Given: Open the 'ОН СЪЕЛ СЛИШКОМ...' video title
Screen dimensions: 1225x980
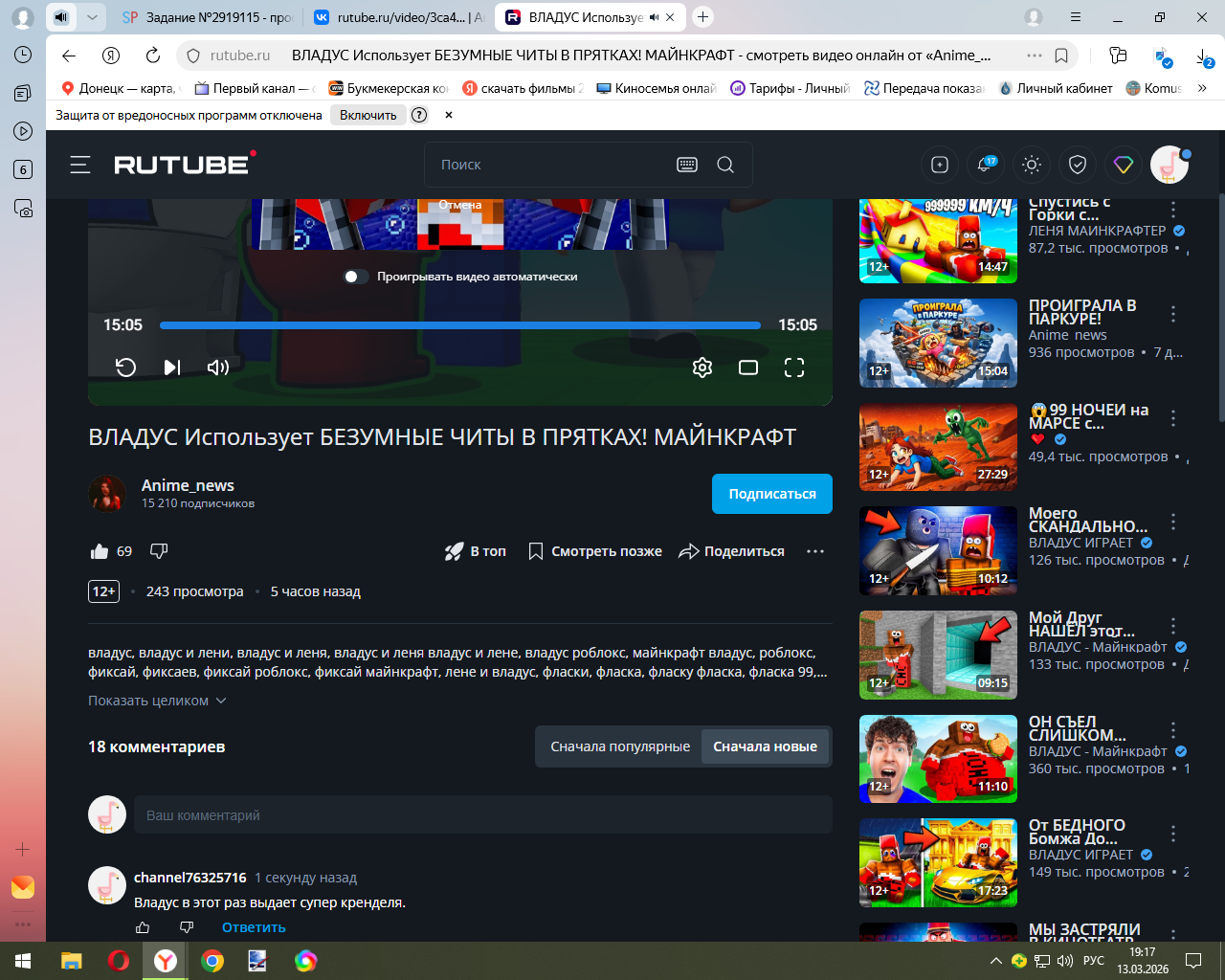Looking at the screenshot, I should pyautogui.click(x=1078, y=728).
